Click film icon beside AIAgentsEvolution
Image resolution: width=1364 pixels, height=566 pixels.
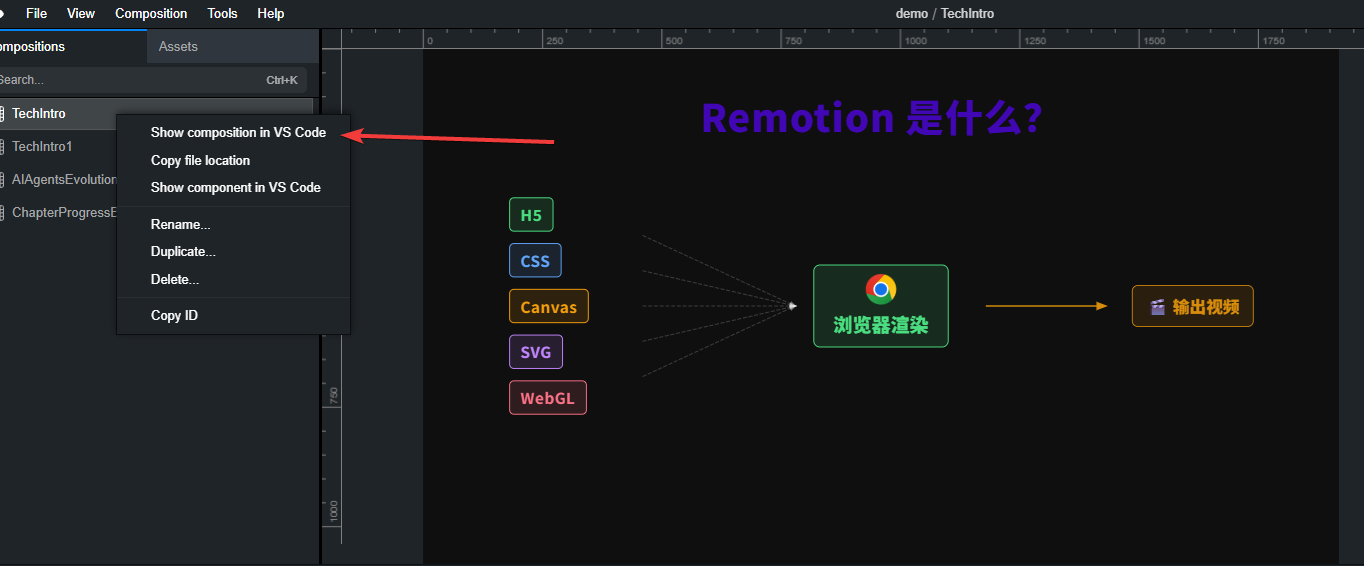click(2, 180)
